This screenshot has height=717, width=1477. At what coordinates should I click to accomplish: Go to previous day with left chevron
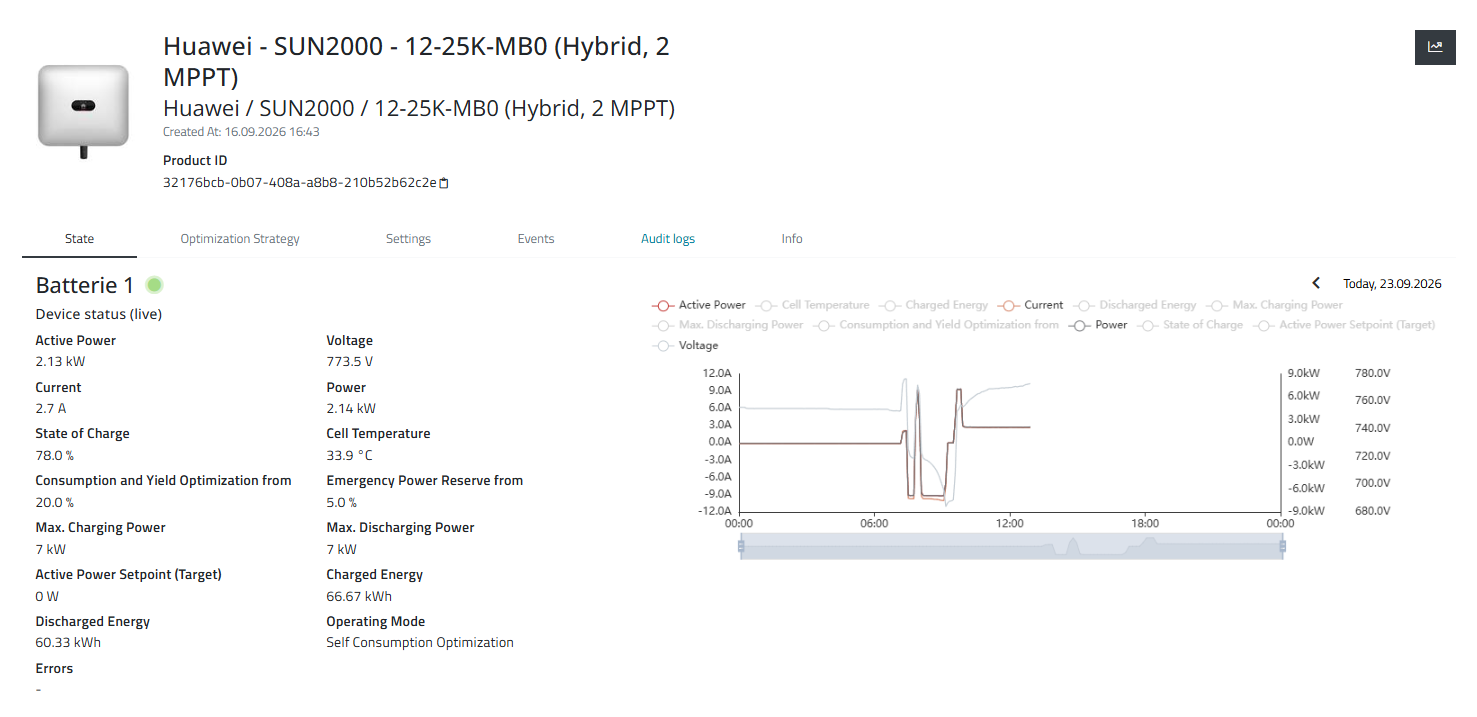(x=1316, y=284)
